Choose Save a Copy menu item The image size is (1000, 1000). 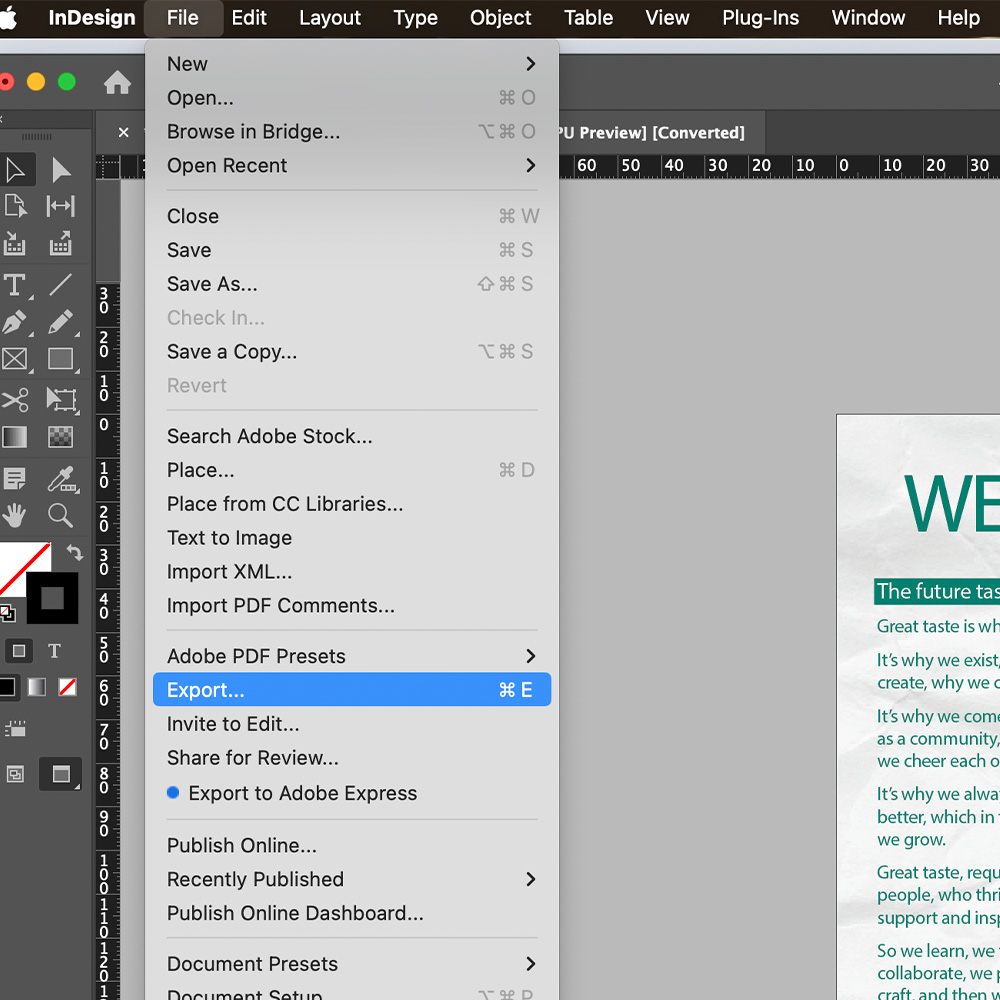tap(352, 351)
